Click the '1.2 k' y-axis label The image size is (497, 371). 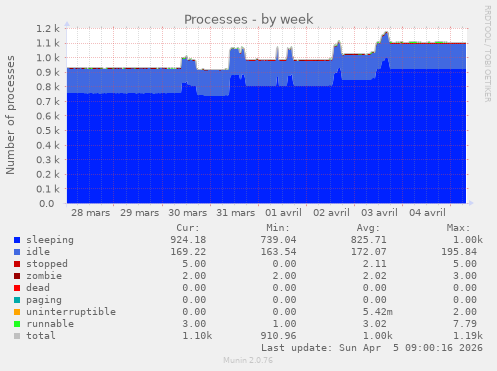[x=48, y=29]
